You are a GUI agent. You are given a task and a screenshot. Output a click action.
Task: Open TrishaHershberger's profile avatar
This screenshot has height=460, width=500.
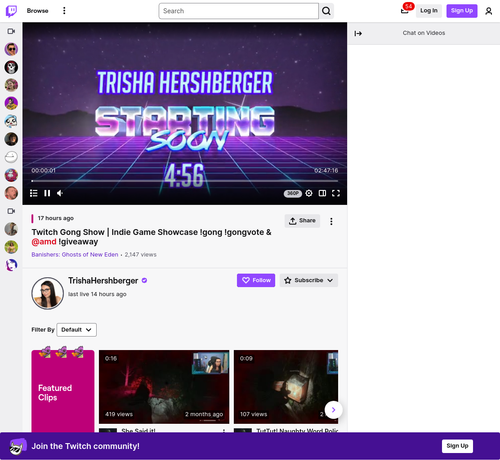click(x=47, y=293)
